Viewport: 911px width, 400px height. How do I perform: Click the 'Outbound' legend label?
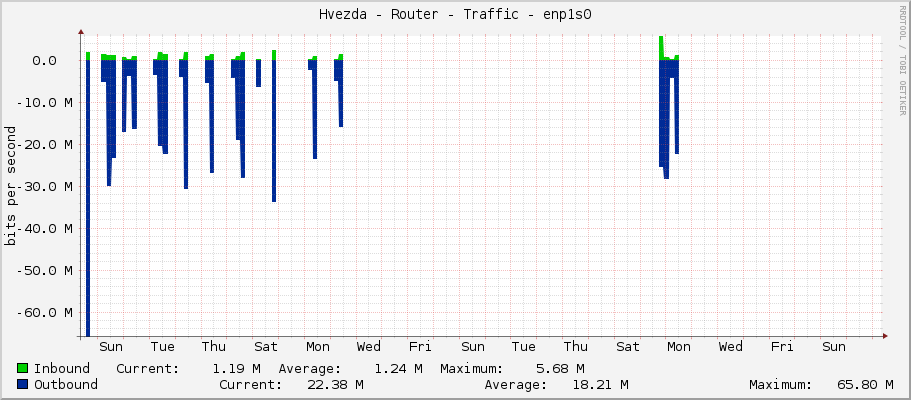pyautogui.click(x=66, y=384)
